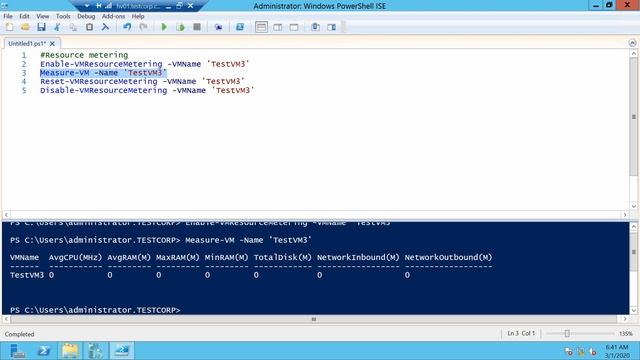Run the selection with the Run Selection icon
This screenshot has height=360, width=640.
pos(180,27)
